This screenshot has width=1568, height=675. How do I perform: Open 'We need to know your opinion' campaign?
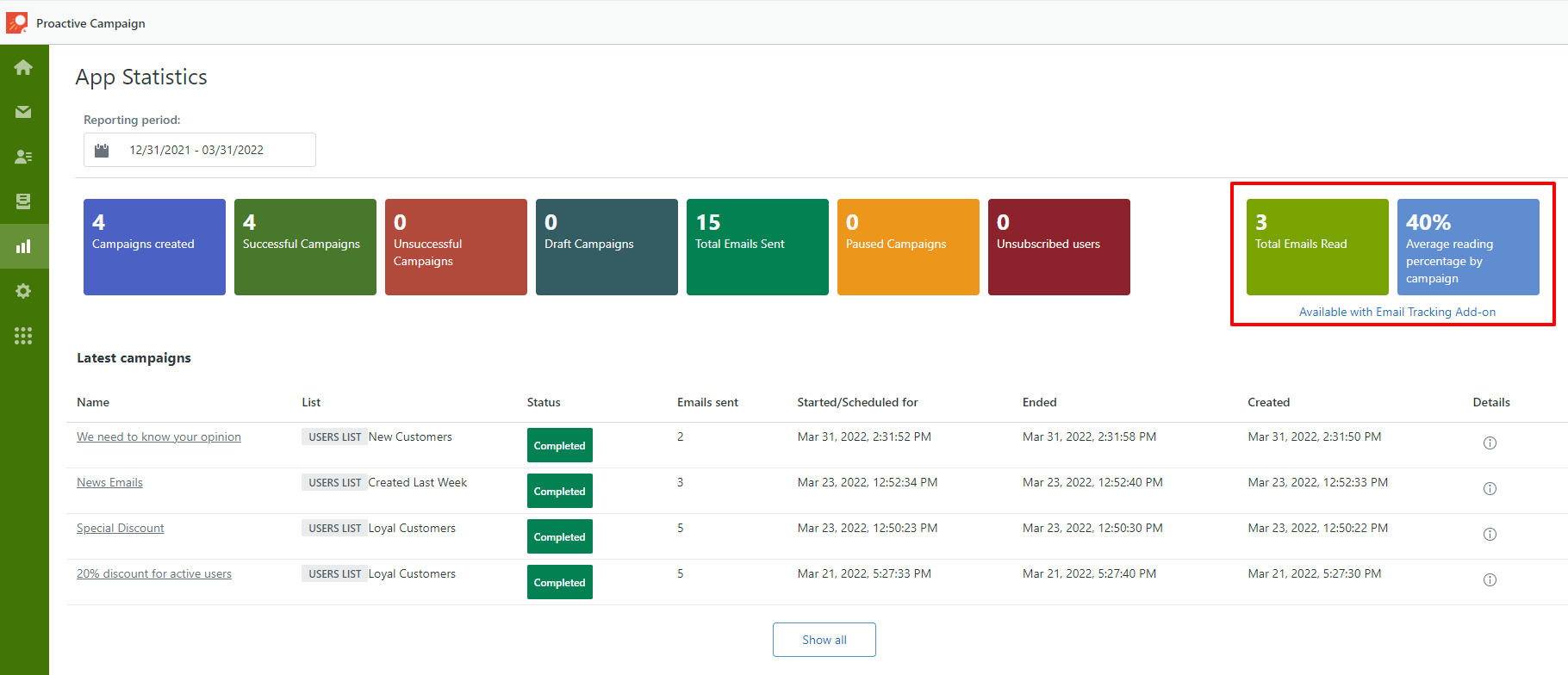[x=159, y=437]
